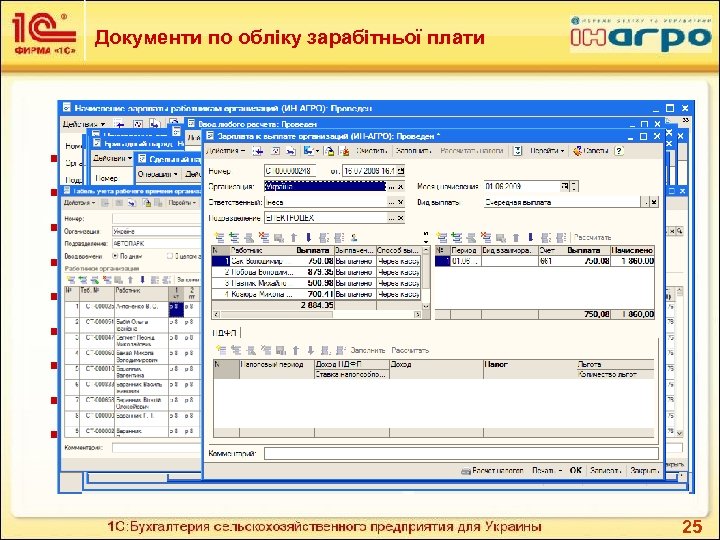Click the blue down arrow in the Табель list toolbar

[142, 279]
